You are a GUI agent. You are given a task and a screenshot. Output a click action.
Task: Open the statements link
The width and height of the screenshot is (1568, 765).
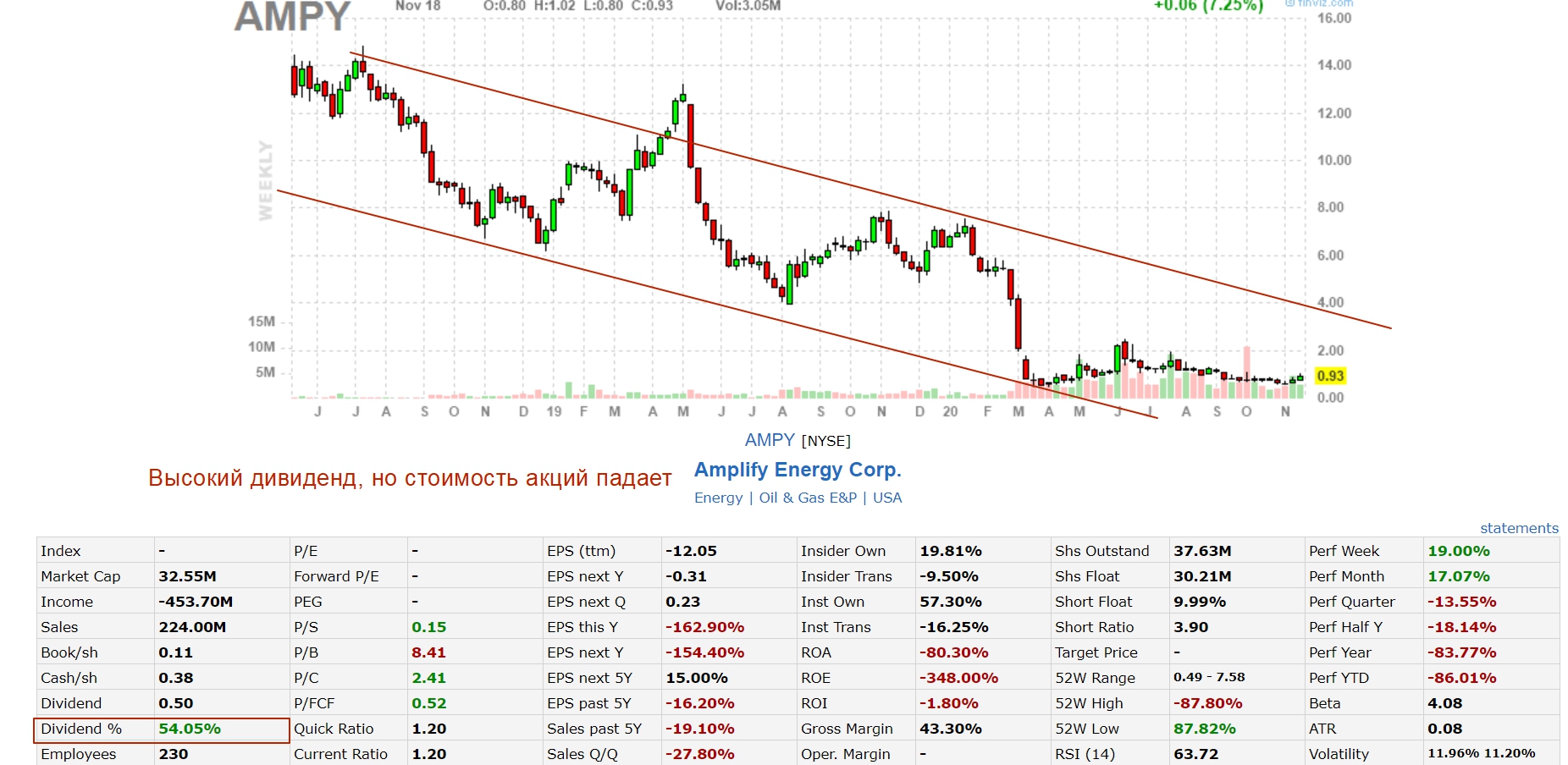coord(1518,528)
